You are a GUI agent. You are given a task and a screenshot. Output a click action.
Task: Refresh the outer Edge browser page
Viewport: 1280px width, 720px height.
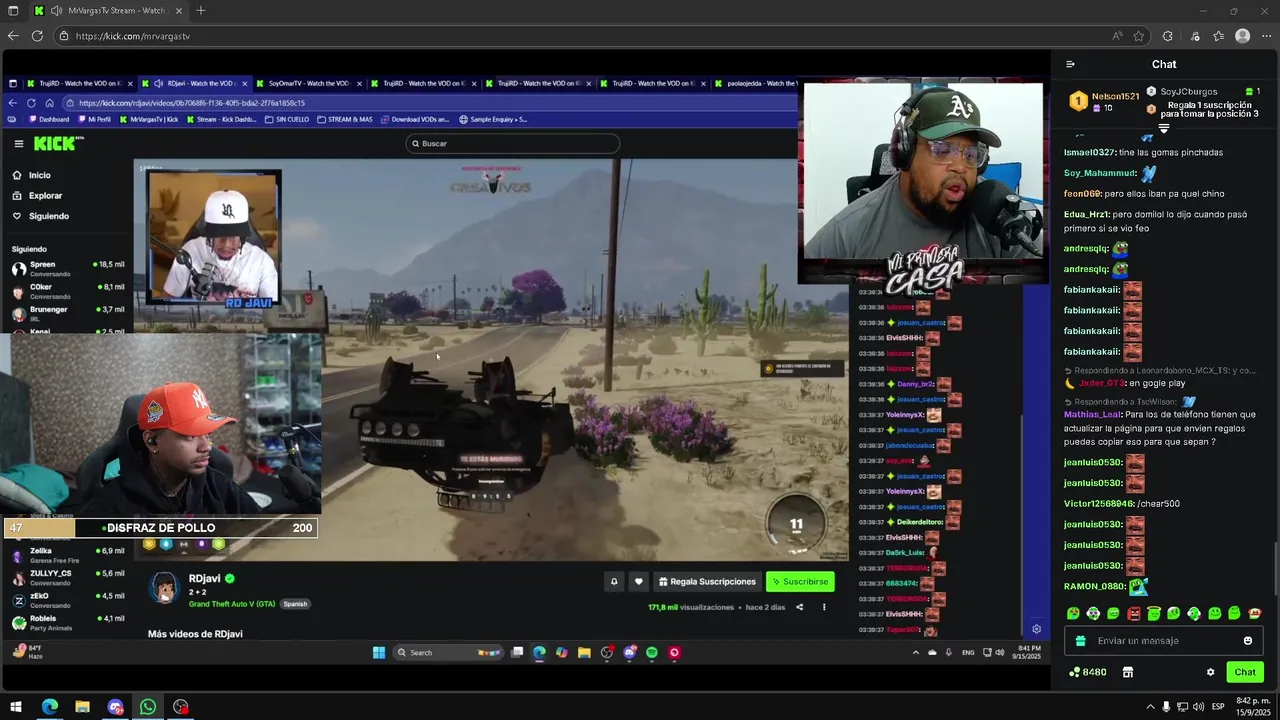(x=37, y=36)
